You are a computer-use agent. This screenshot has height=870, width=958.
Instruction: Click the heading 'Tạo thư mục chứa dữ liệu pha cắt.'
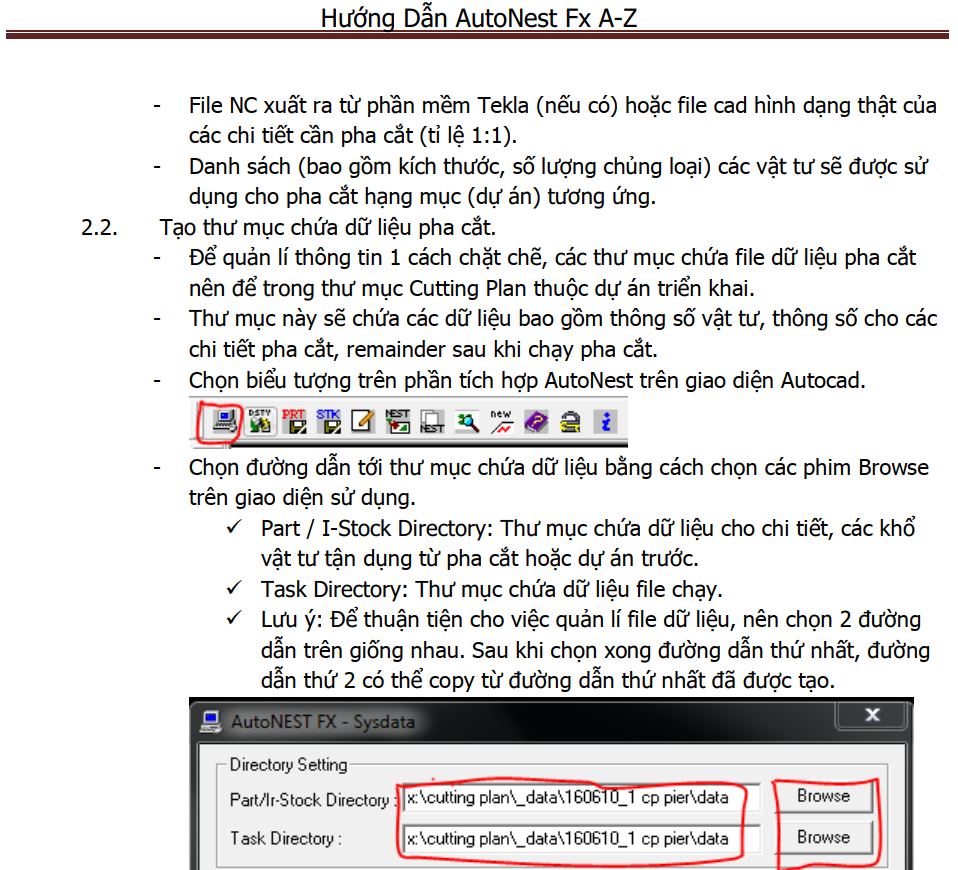(327, 227)
